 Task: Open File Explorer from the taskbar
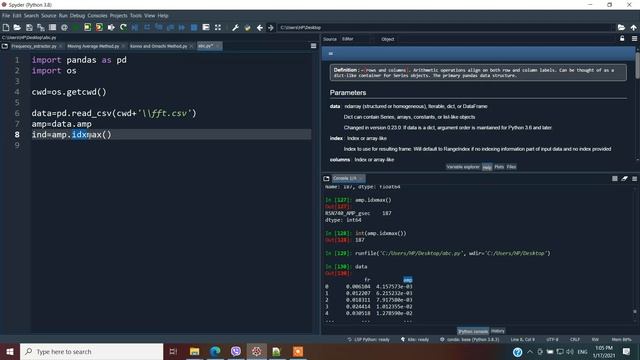click(x=195, y=351)
